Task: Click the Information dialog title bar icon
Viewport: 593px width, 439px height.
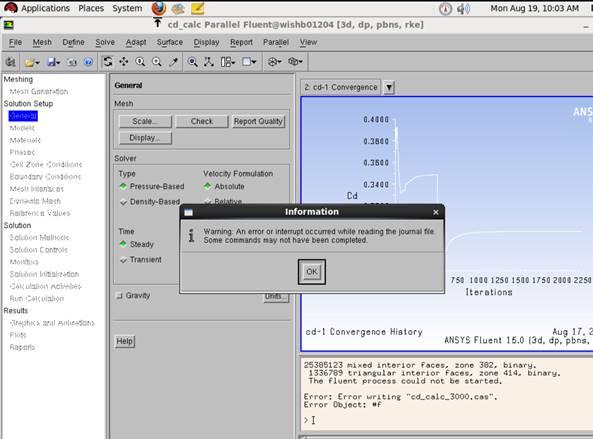Action: 188,213
